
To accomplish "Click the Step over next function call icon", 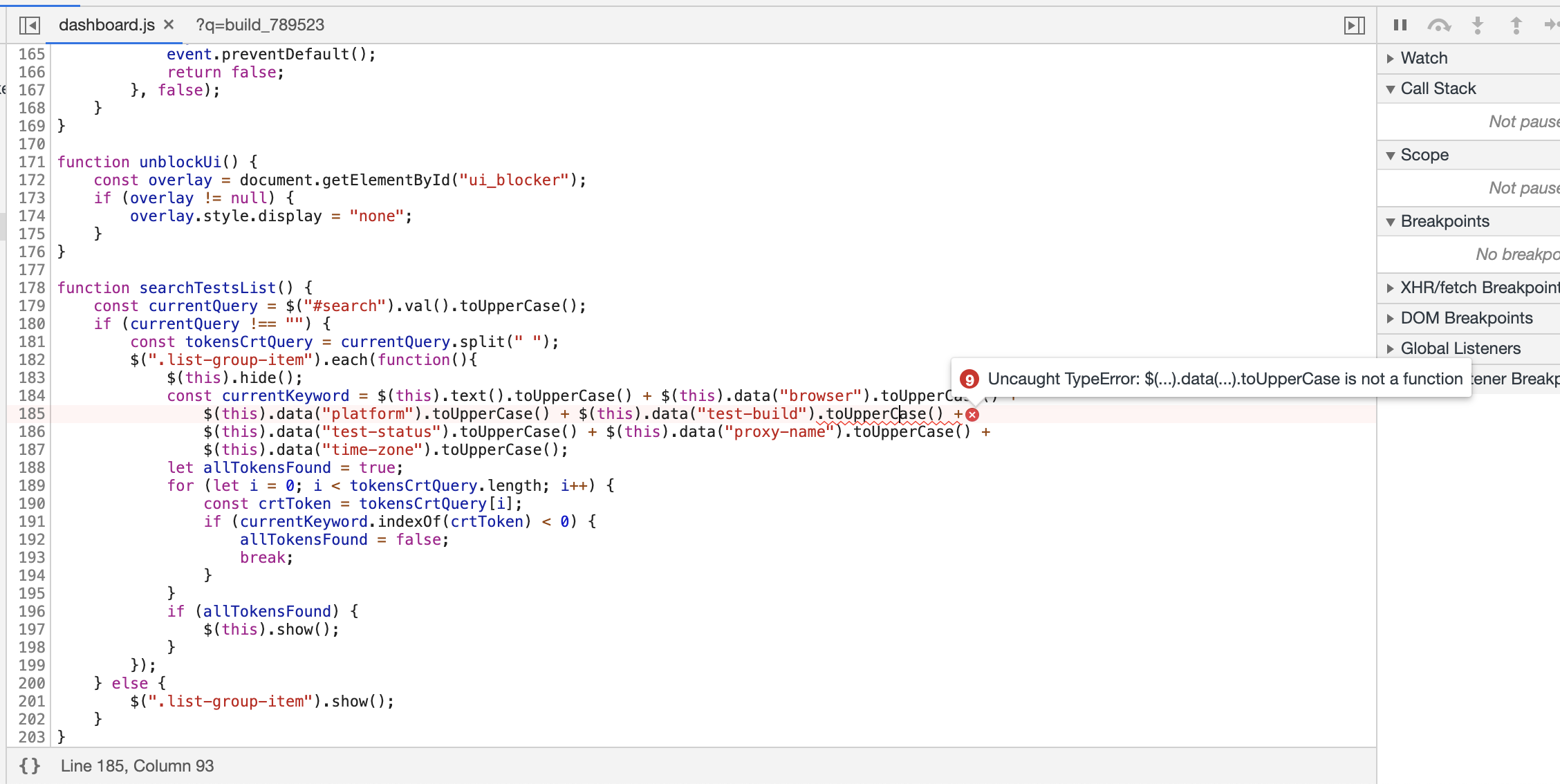I will click(x=1439, y=25).
